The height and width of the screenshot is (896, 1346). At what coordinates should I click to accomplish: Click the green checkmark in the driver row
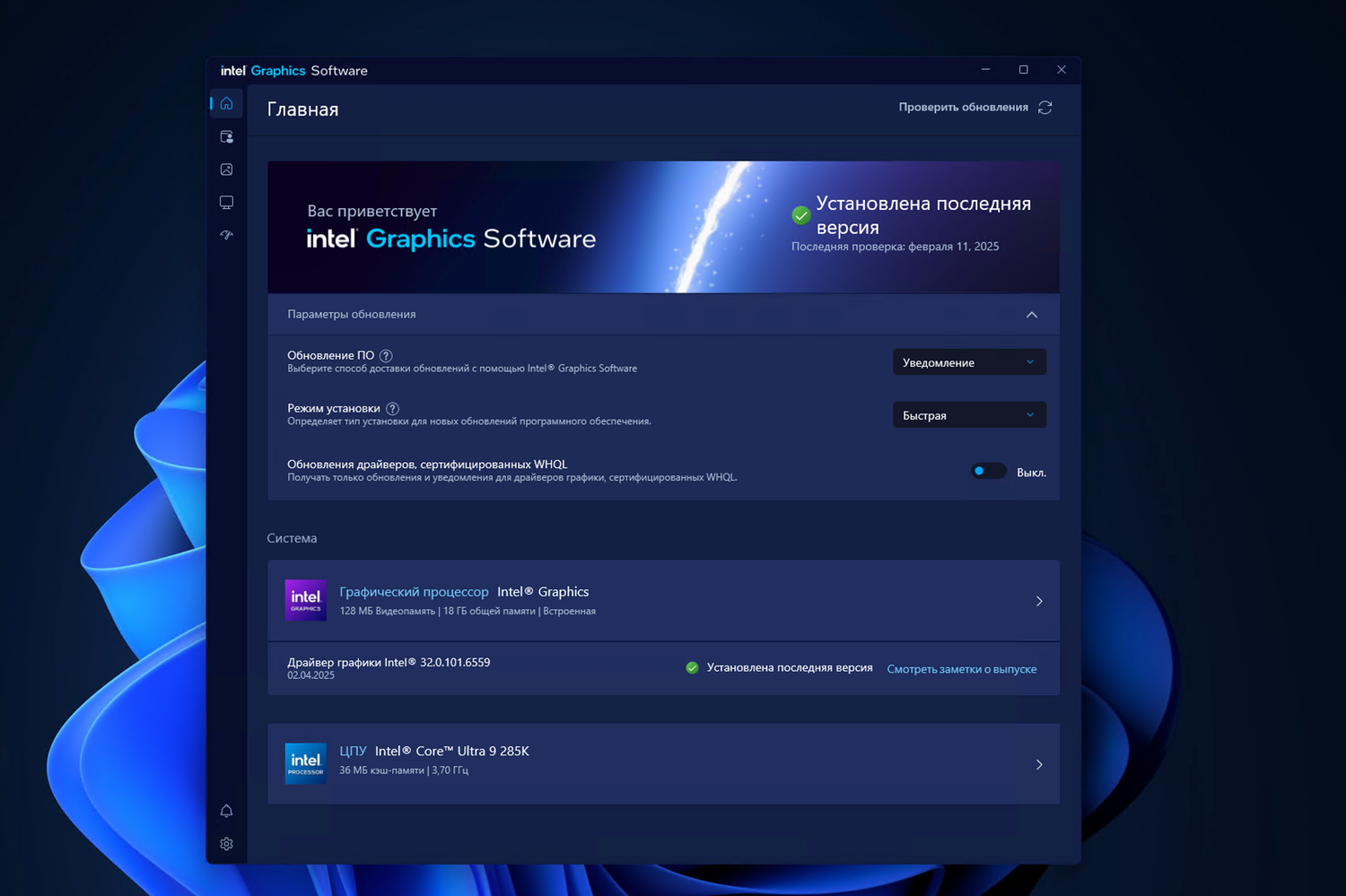pos(692,667)
